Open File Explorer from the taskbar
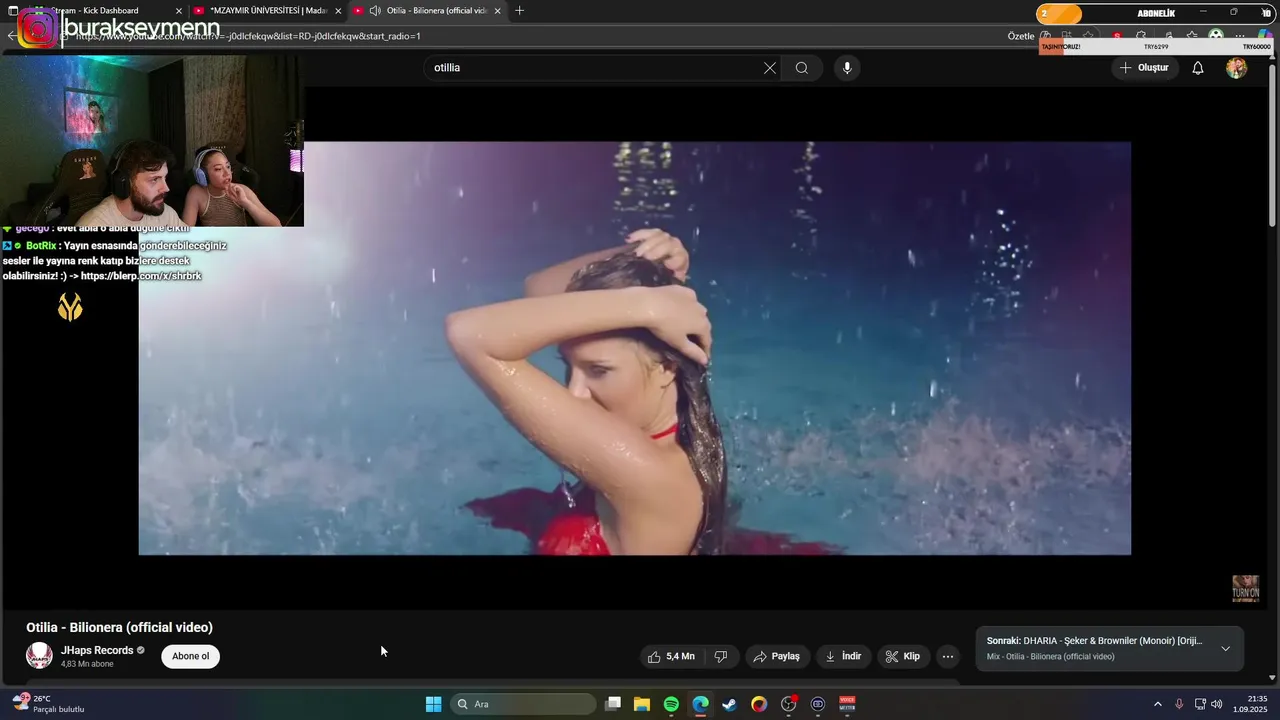The width and height of the screenshot is (1280, 720). 642,704
